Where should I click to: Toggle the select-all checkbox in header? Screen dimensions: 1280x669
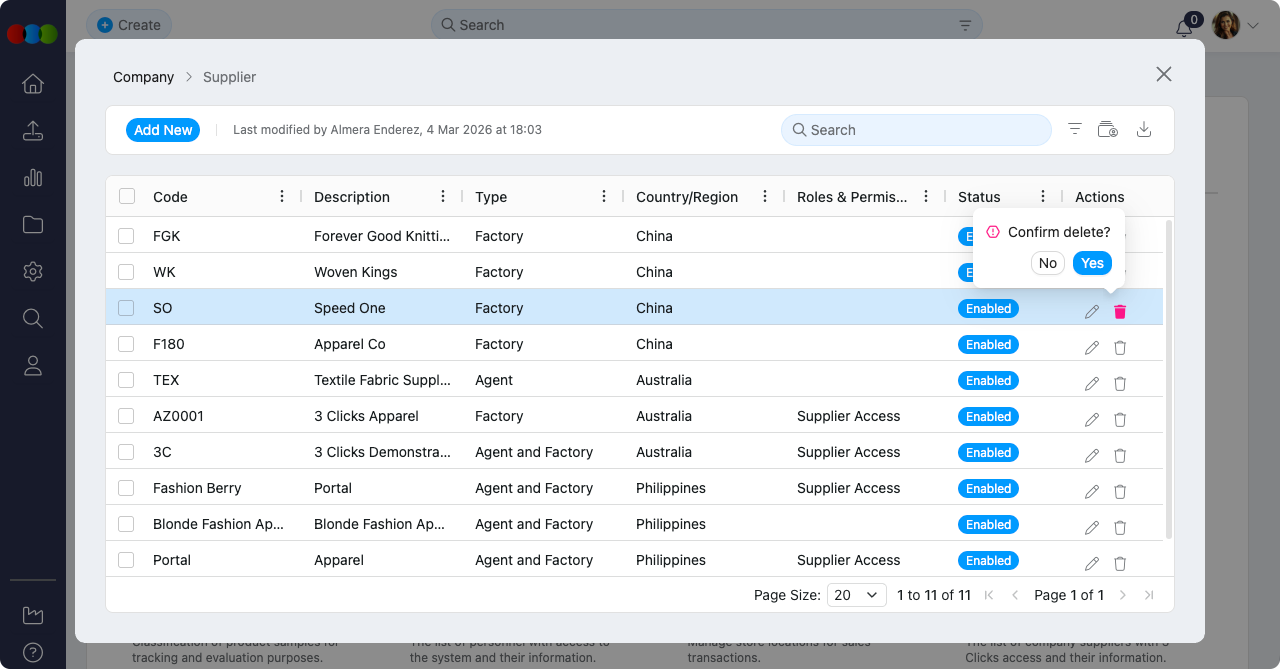pyautogui.click(x=127, y=196)
